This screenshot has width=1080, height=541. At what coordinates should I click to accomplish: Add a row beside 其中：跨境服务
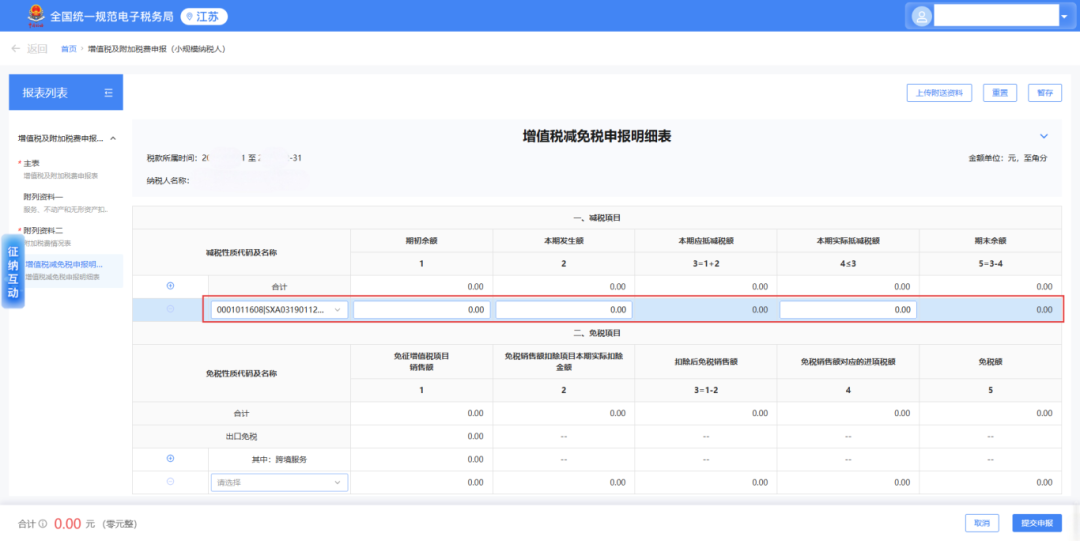pos(170,459)
